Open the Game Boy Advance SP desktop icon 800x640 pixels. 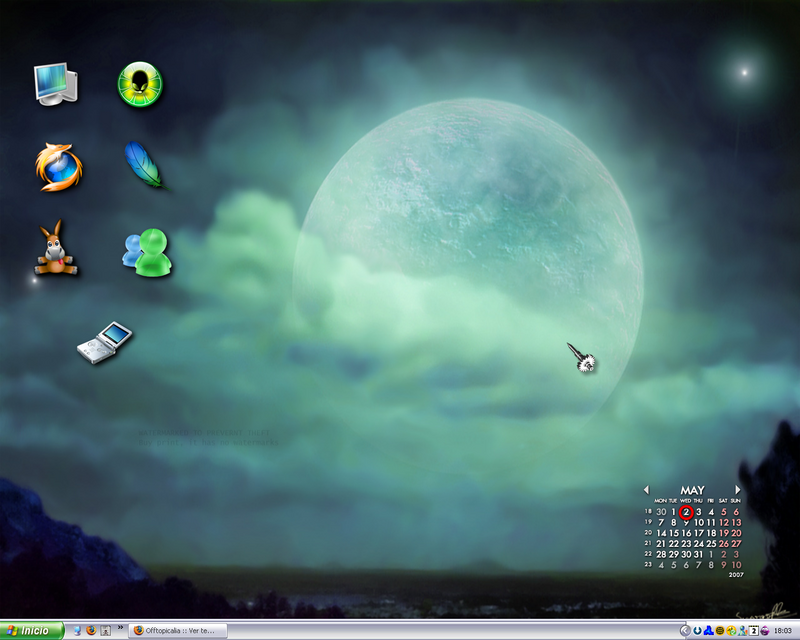point(105,342)
